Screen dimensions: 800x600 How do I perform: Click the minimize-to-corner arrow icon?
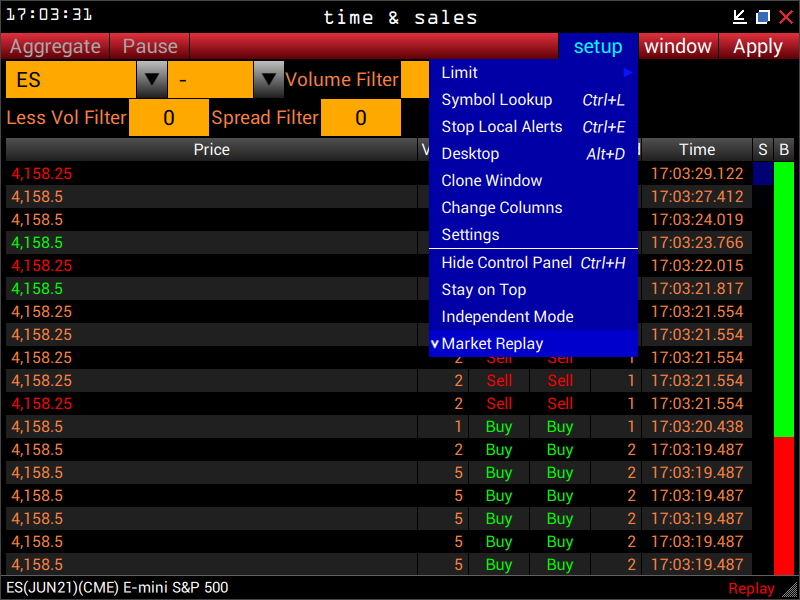click(740, 16)
